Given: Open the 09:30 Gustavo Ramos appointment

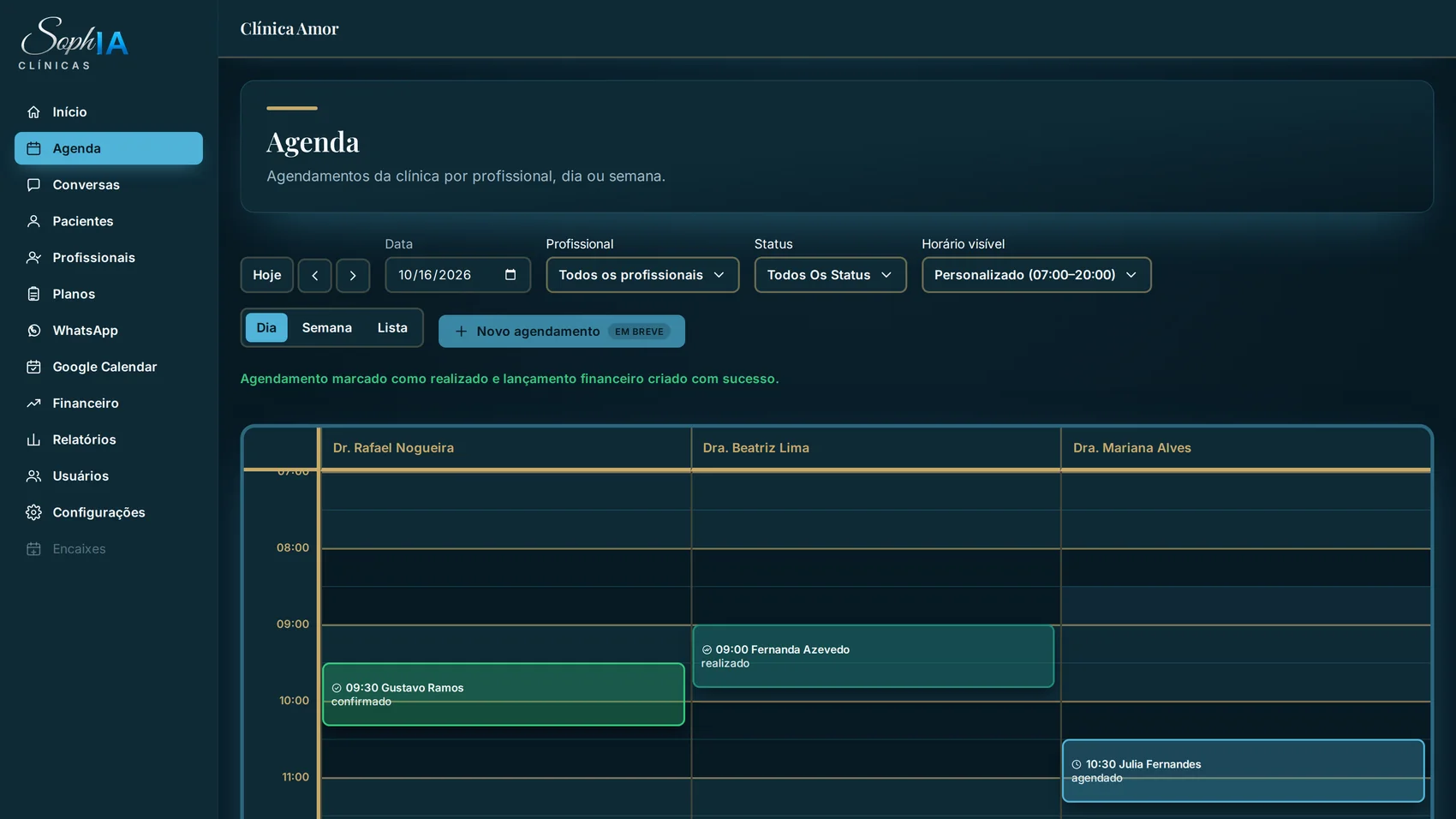Looking at the screenshot, I should point(504,695).
